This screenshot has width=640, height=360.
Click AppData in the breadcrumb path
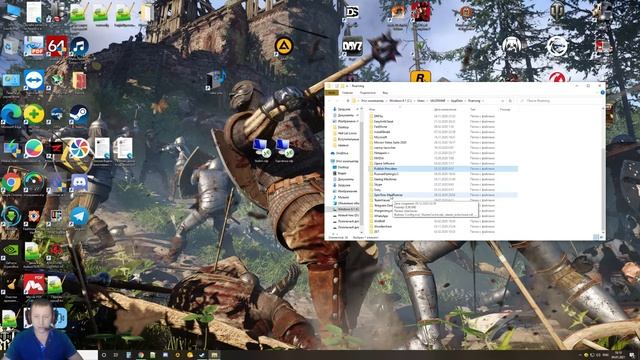(457, 100)
